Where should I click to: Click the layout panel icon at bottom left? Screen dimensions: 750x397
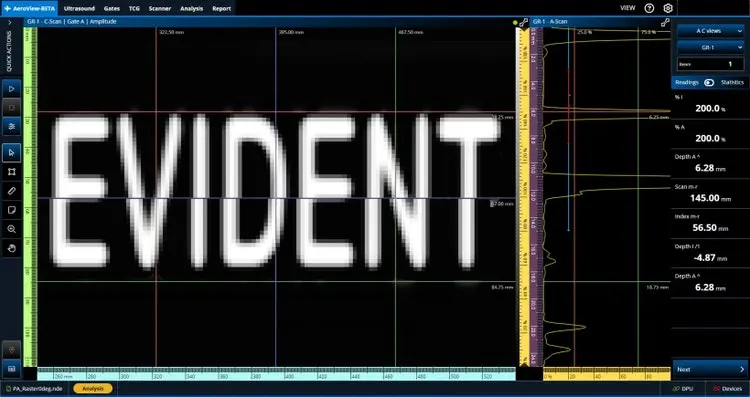tap(11, 369)
